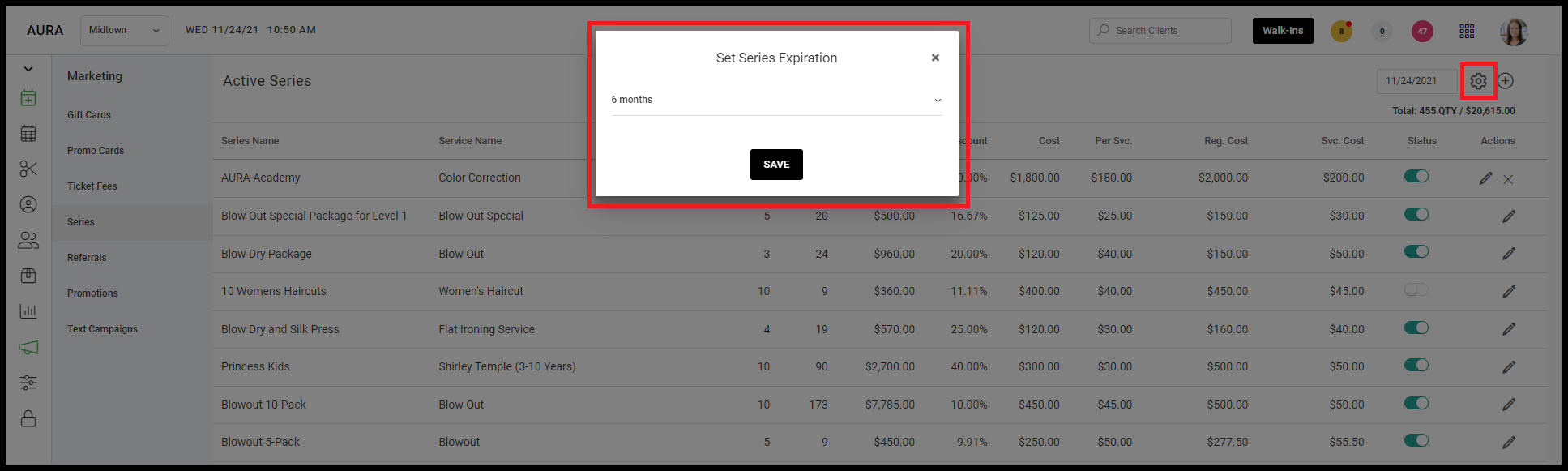Open the scissors services icon in sidebar

point(28,169)
